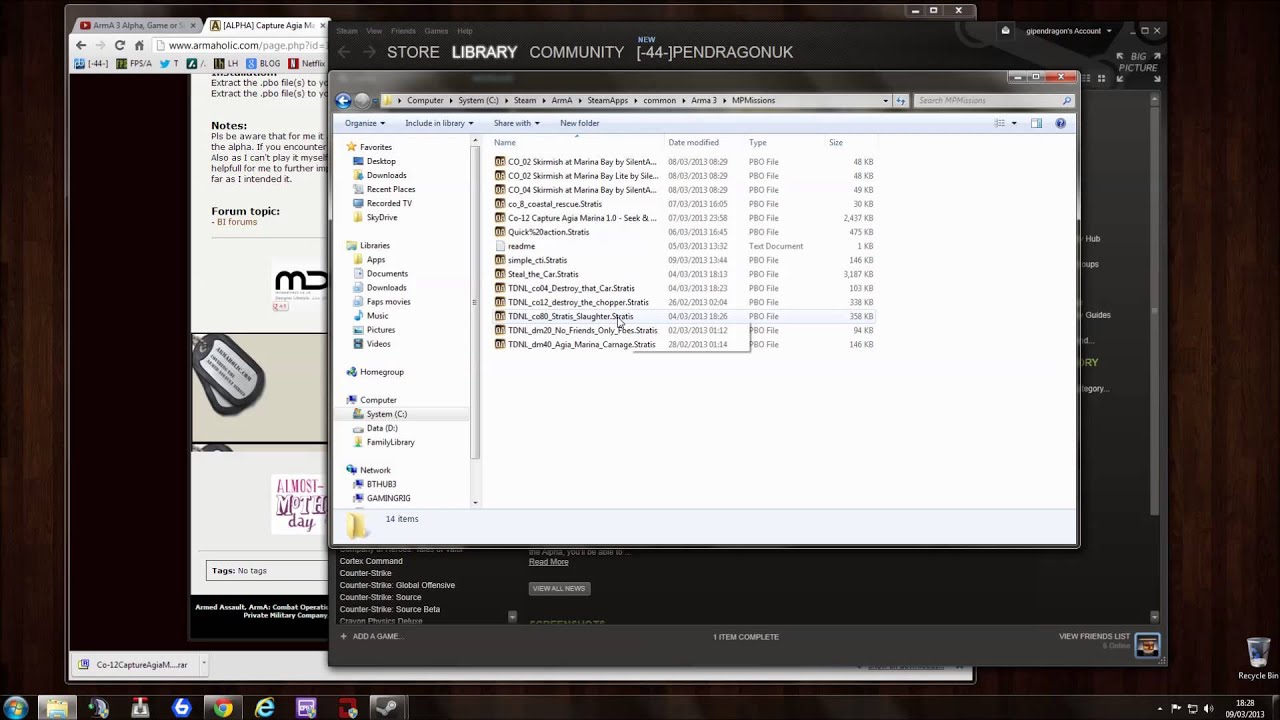Open Steam from the taskbar

(388, 708)
